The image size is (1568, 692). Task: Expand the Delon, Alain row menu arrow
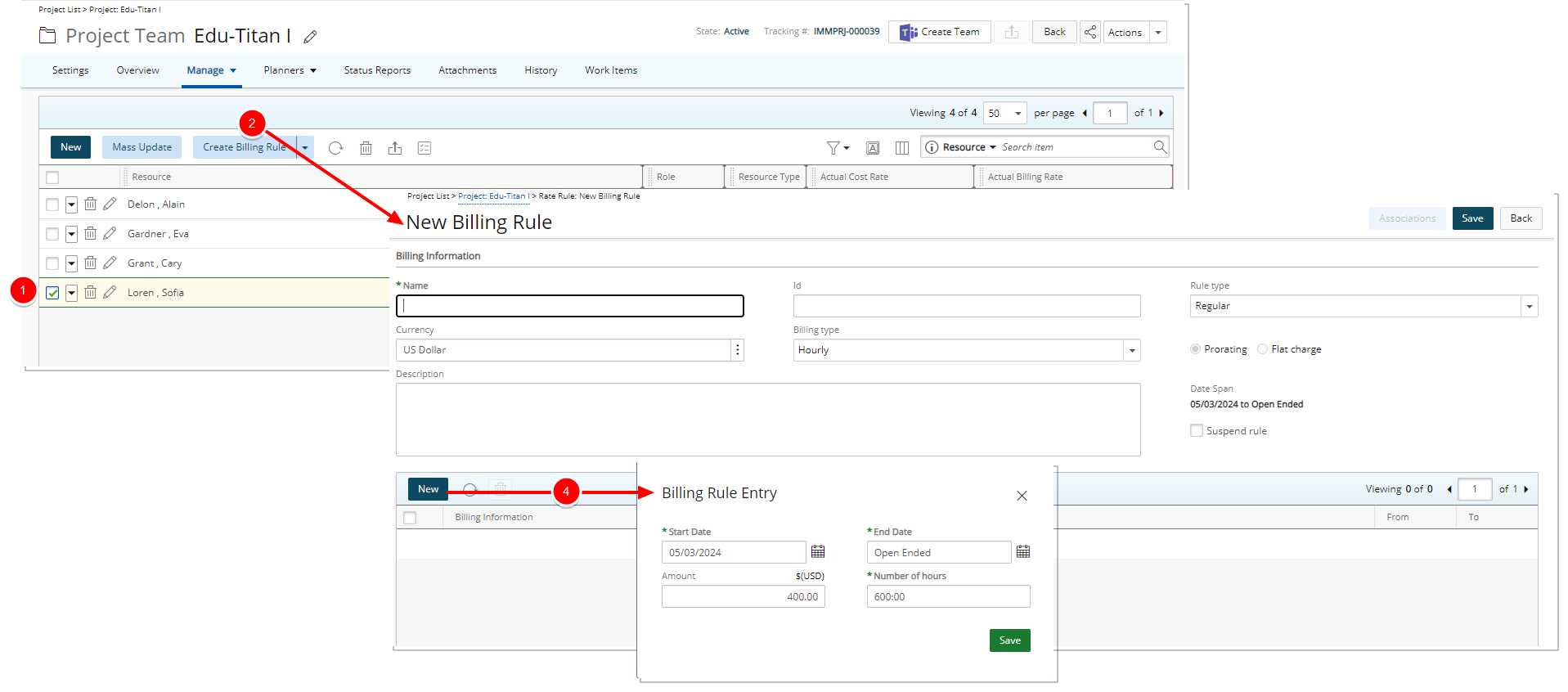point(71,204)
